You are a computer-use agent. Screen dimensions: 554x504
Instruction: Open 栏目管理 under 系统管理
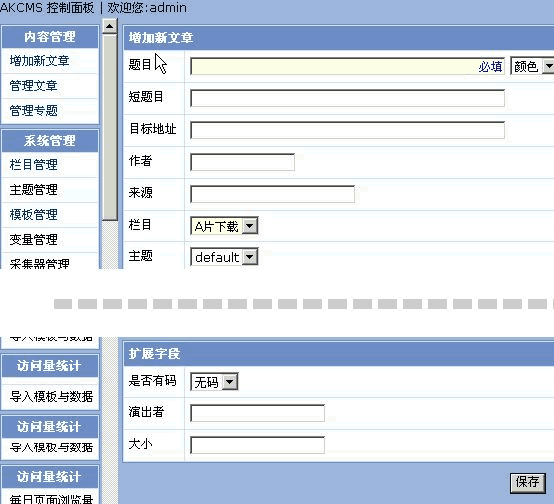(34, 165)
